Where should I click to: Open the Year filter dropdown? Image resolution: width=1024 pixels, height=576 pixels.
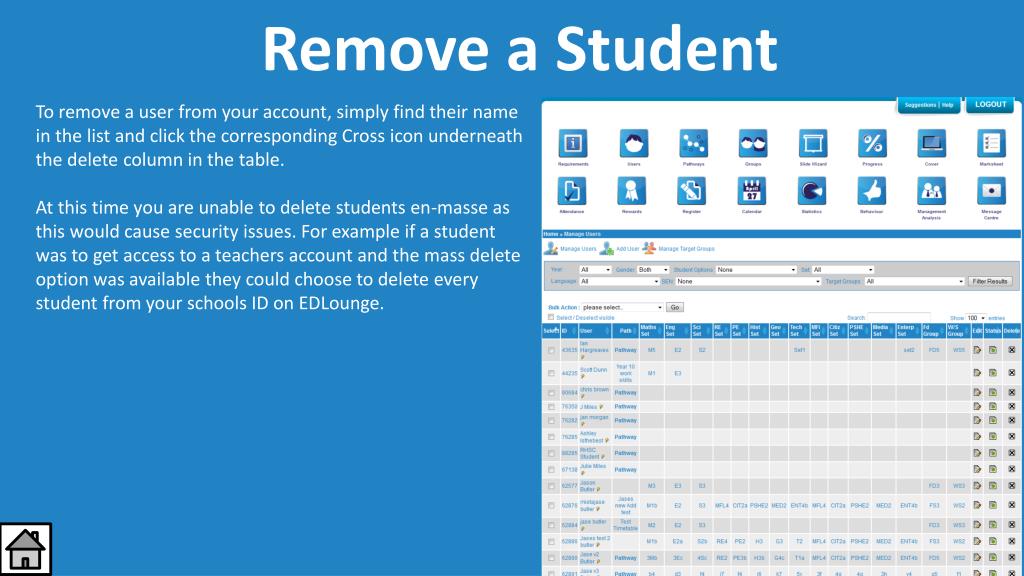(x=595, y=270)
